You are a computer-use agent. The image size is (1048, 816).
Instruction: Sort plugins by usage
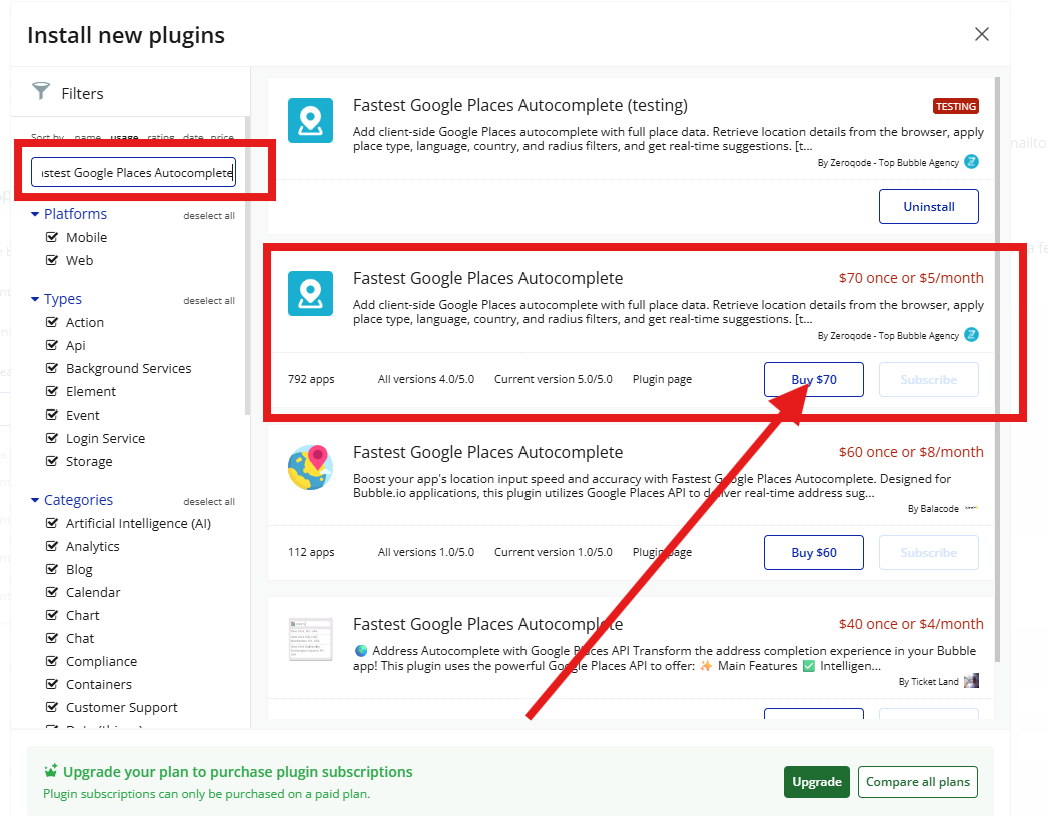pos(124,137)
